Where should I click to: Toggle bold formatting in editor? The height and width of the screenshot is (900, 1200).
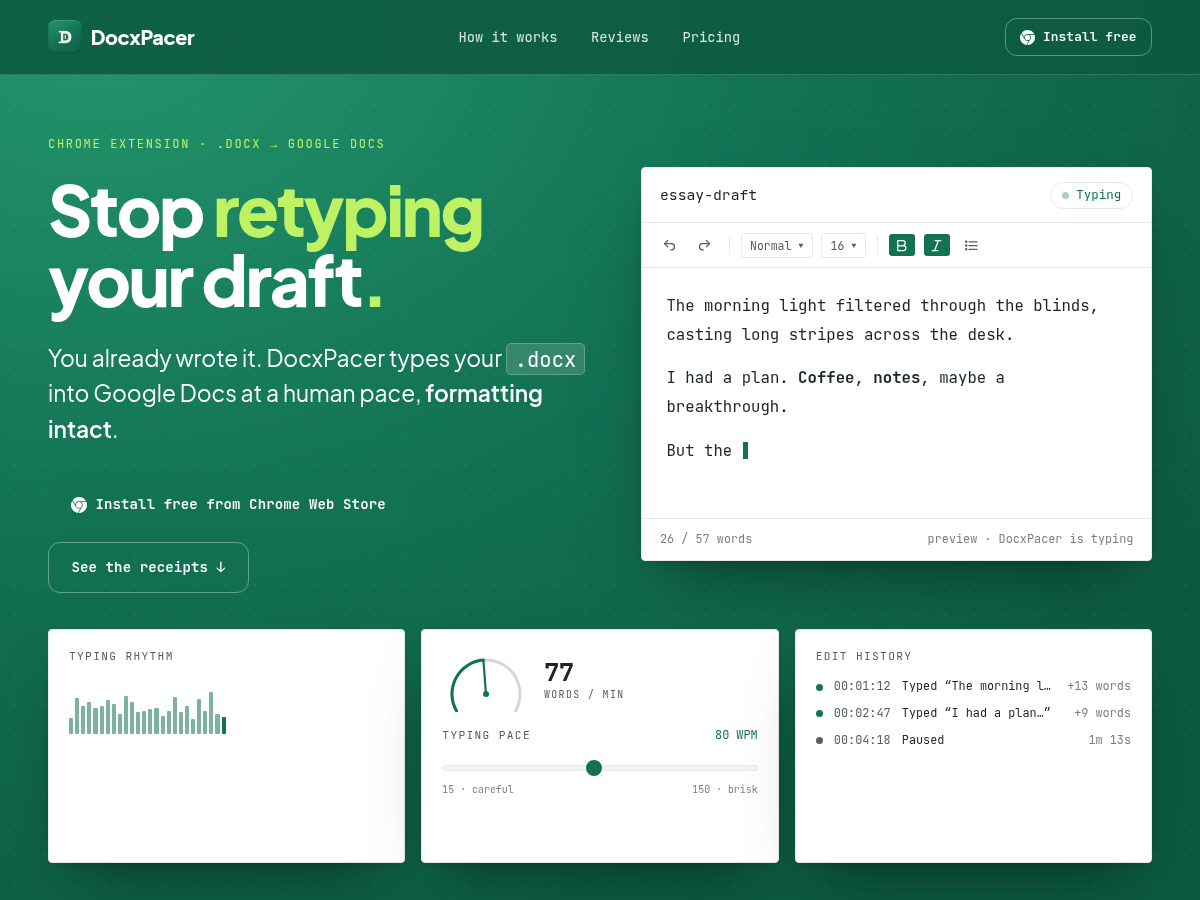pyautogui.click(x=902, y=245)
